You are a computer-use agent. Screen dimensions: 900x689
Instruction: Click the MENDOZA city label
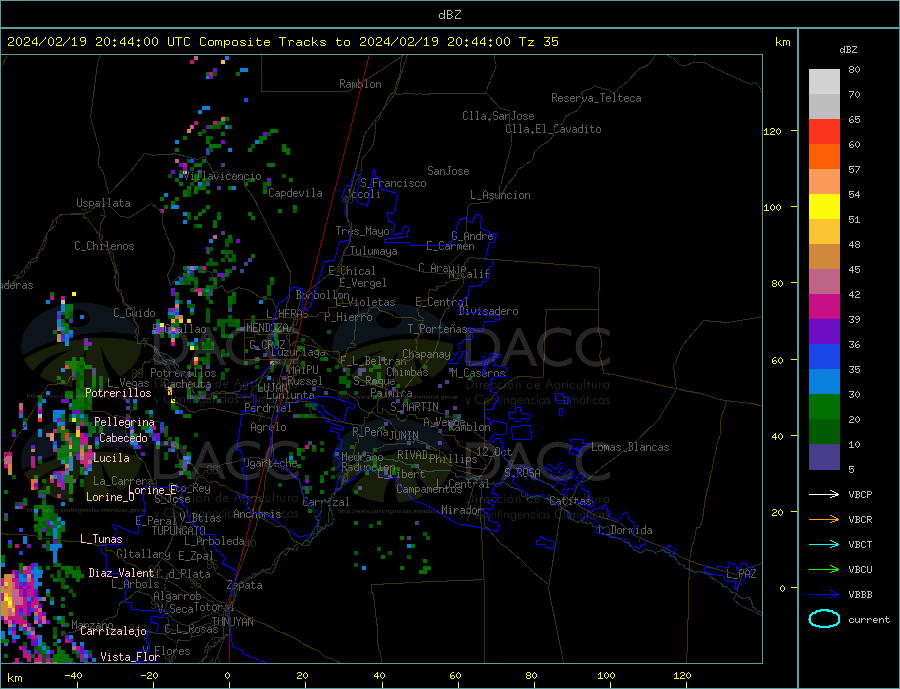267,328
